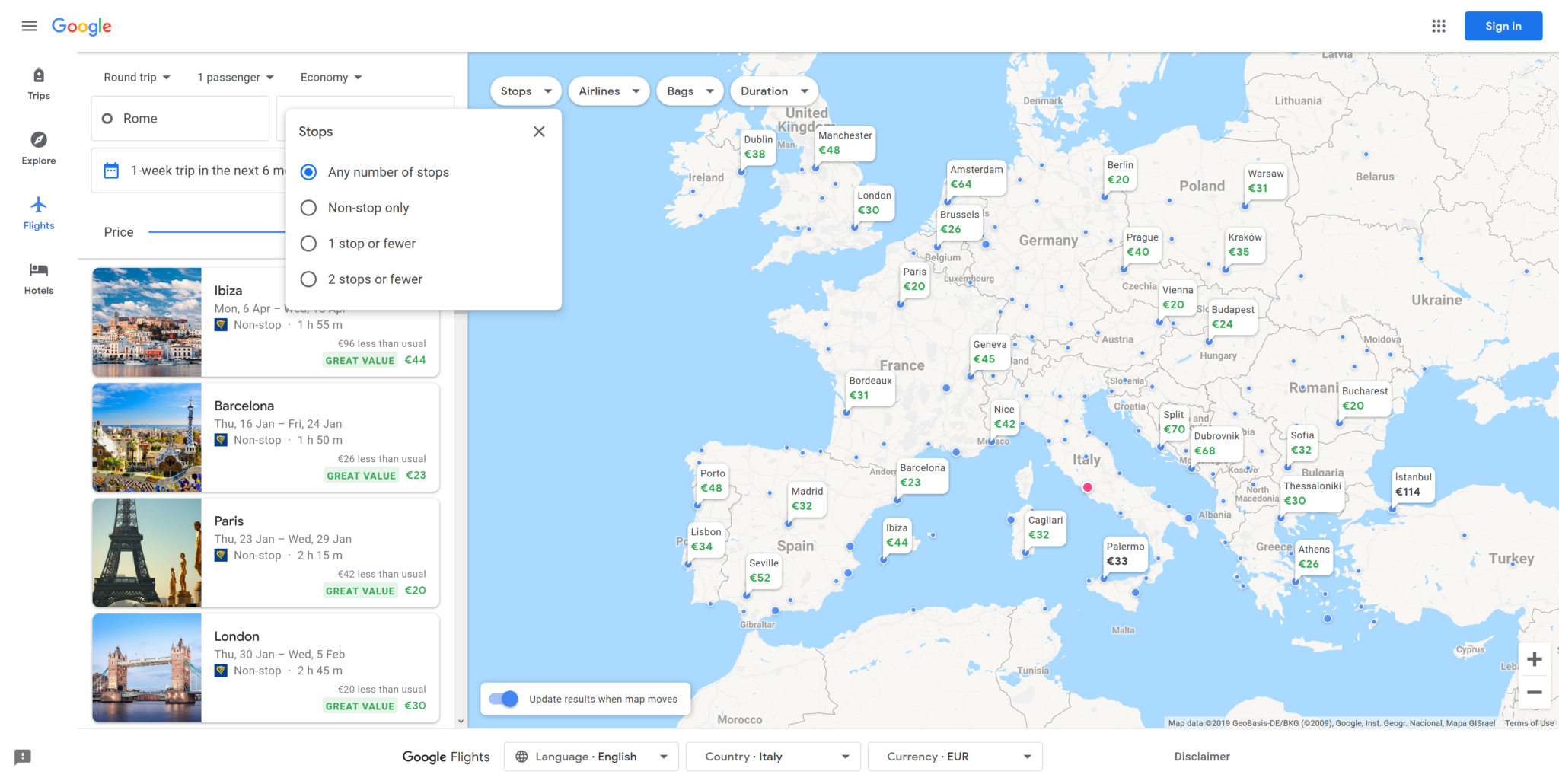Click the results list scroll-down arrow

click(461, 722)
